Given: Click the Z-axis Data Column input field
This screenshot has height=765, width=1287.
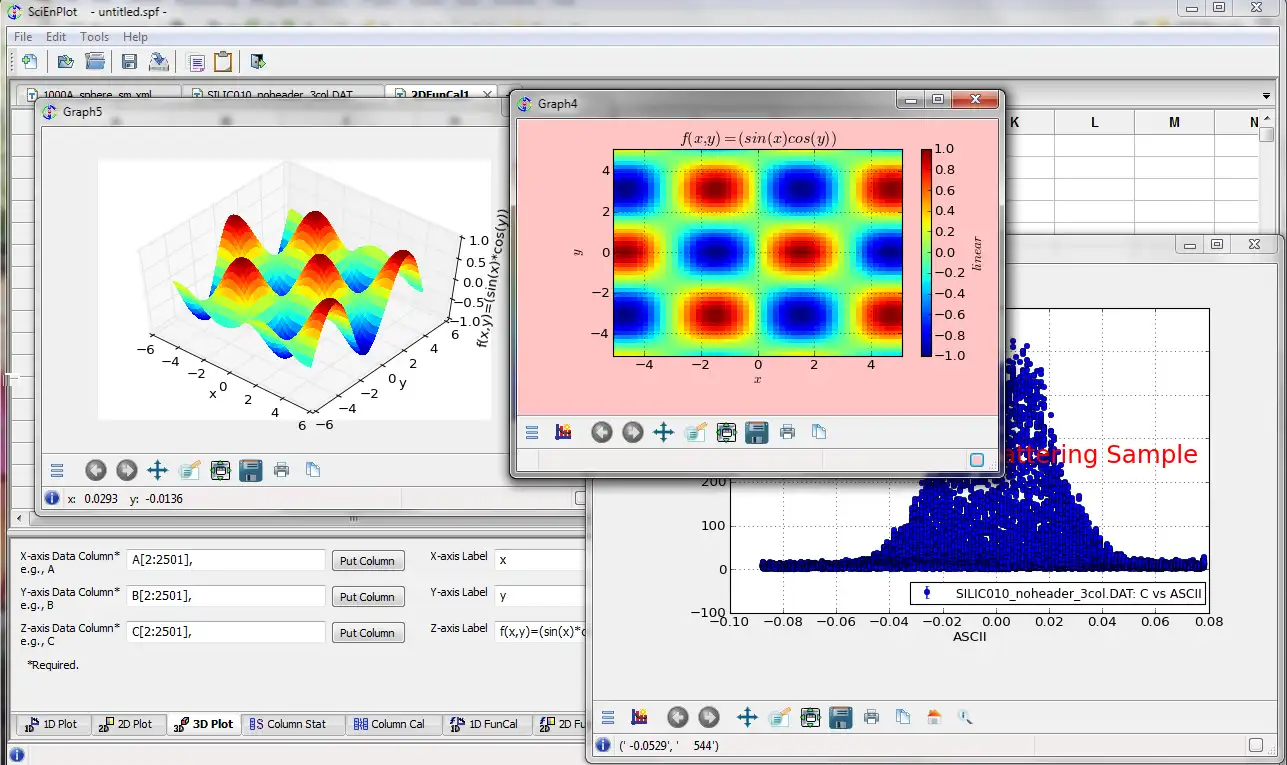Looking at the screenshot, I should [x=226, y=632].
